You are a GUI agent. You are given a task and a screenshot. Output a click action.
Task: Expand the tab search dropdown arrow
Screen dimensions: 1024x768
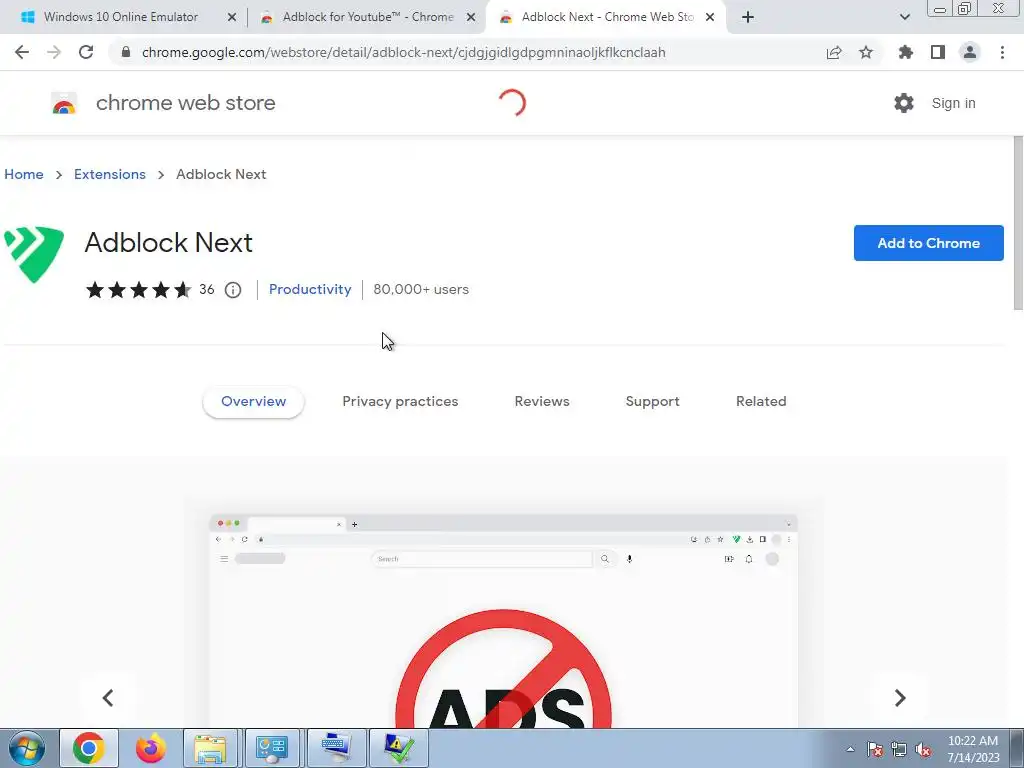tap(904, 17)
